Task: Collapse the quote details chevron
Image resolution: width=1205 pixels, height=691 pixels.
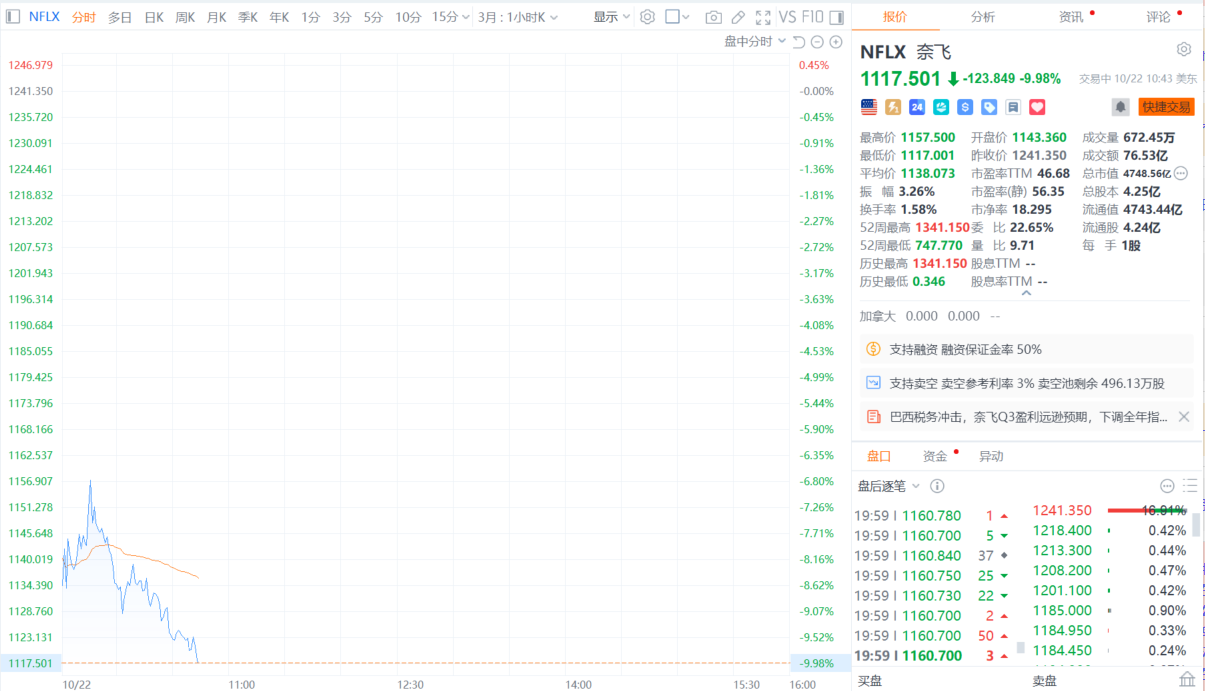Action: click(1026, 294)
